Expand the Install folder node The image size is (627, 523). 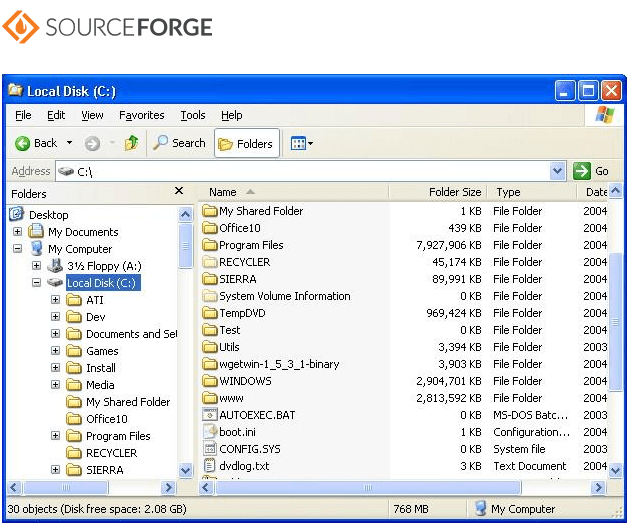point(55,367)
